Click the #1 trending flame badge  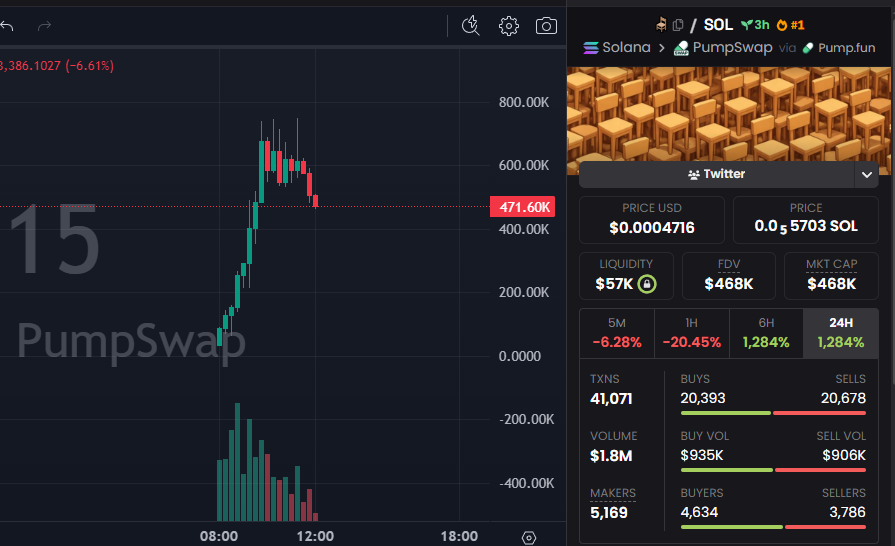(791, 25)
